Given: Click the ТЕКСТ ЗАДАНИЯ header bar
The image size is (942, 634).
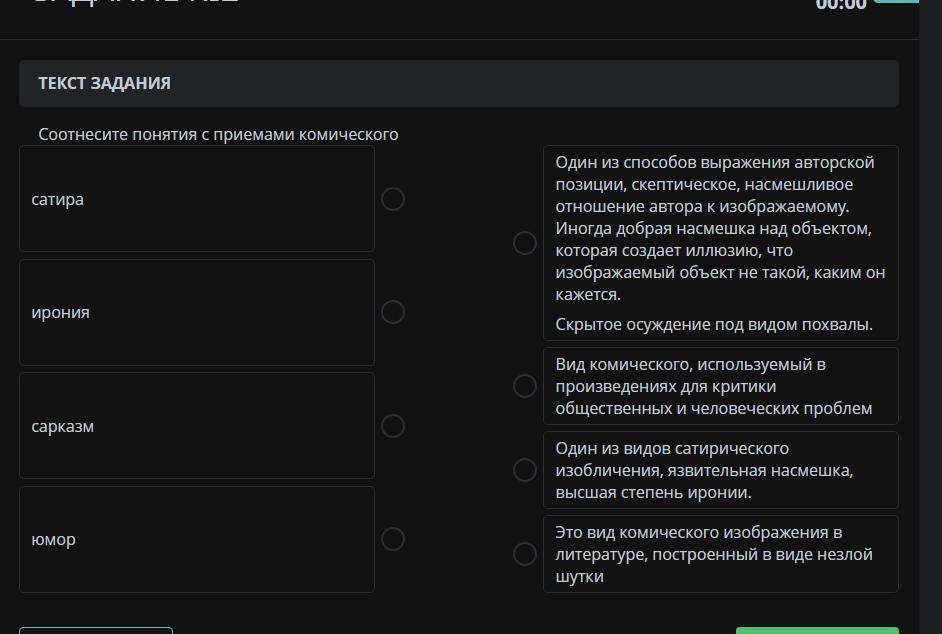Looking at the screenshot, I should tap(458, 83).
